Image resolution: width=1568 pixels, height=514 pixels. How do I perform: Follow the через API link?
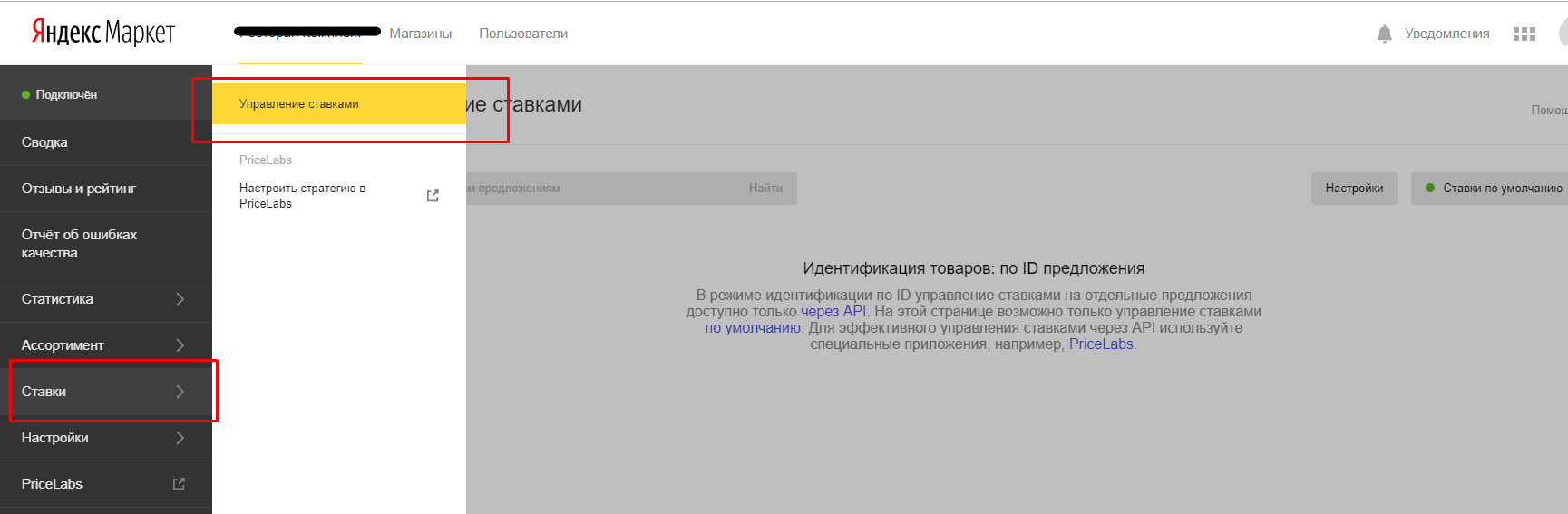click(x=833, y=311)
